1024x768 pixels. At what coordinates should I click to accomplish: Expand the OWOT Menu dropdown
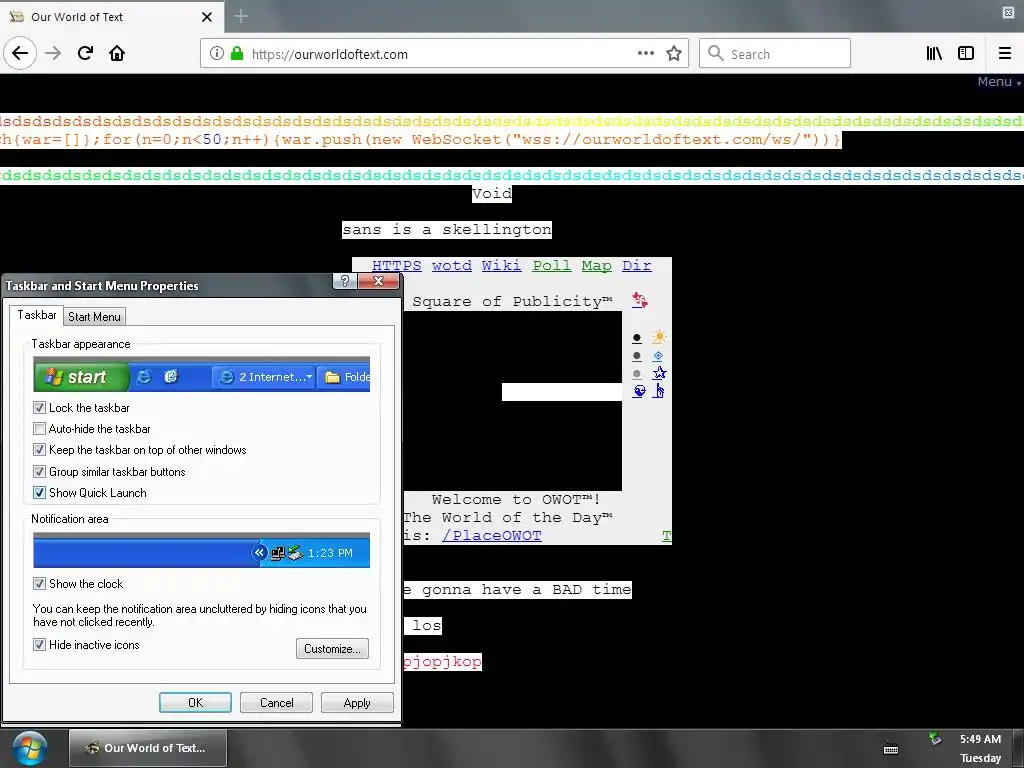click(x=999, y=82)
